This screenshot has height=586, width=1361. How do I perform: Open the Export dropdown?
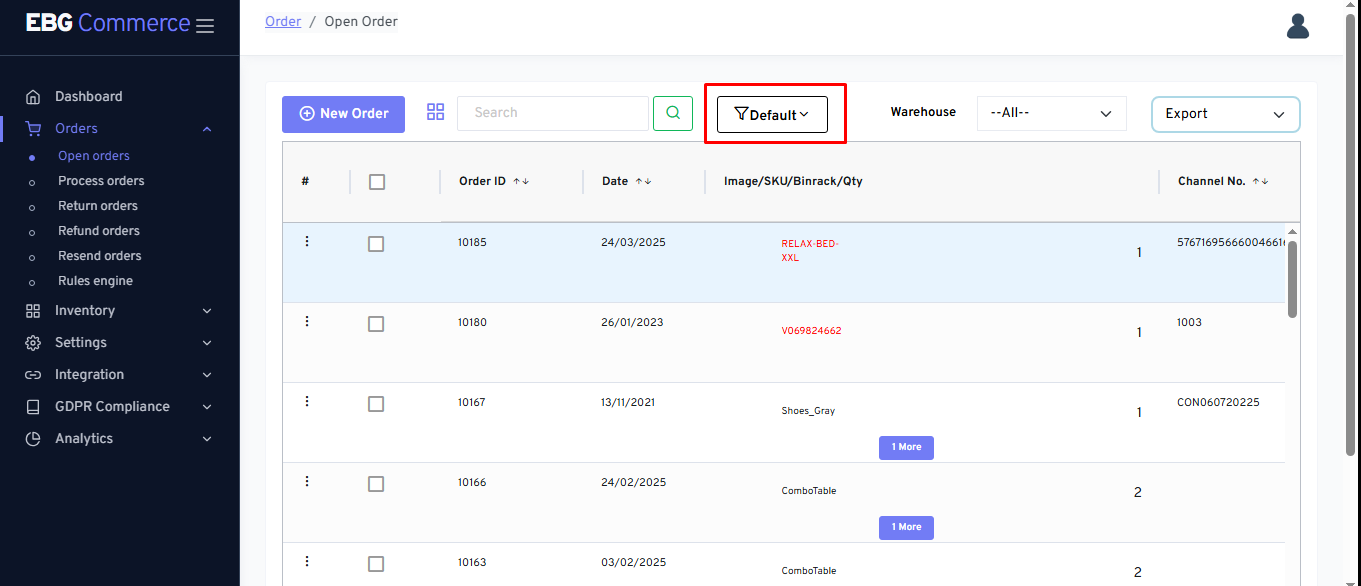pos(1225,114)
